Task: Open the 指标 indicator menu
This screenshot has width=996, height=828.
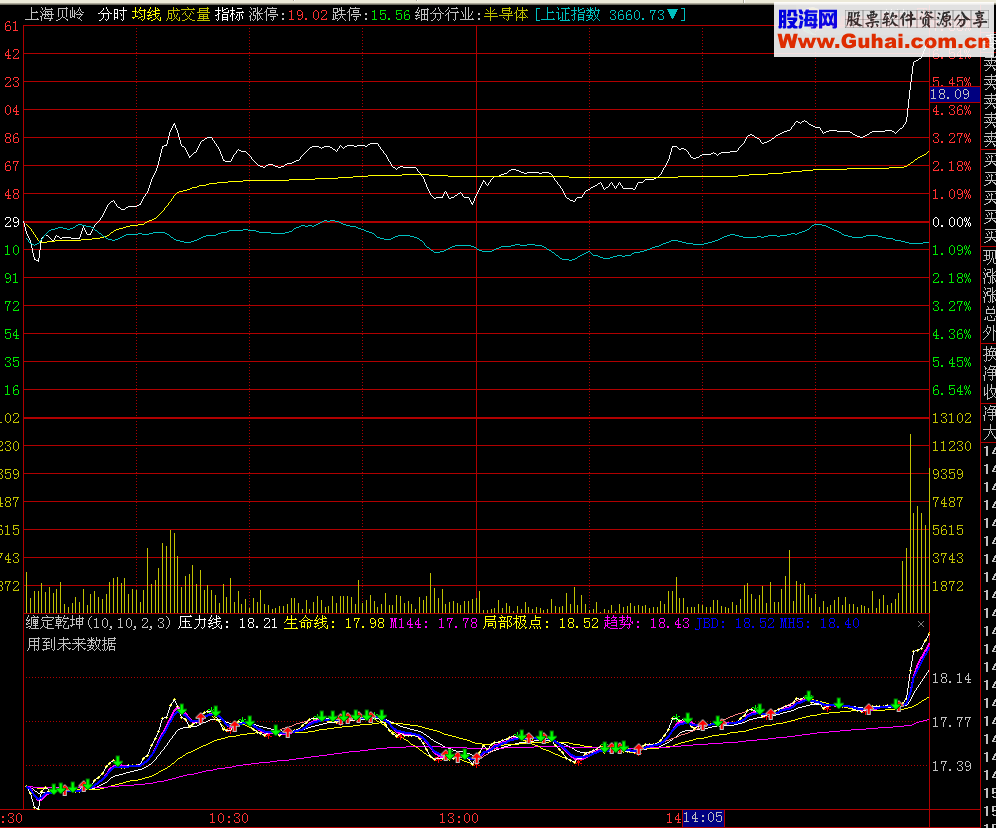Action: coord(229,15)
